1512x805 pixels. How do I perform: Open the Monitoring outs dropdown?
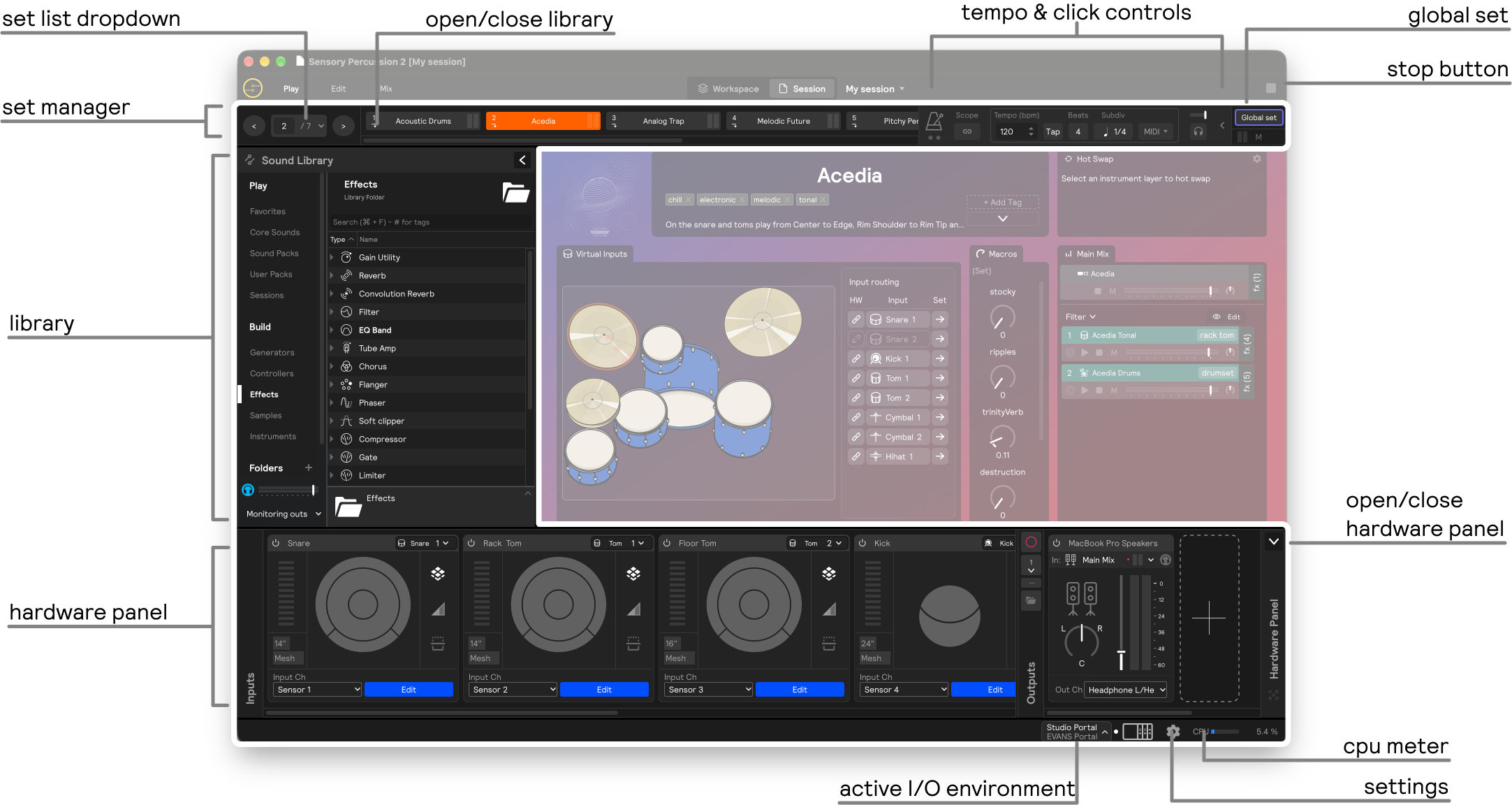(284, 514)
